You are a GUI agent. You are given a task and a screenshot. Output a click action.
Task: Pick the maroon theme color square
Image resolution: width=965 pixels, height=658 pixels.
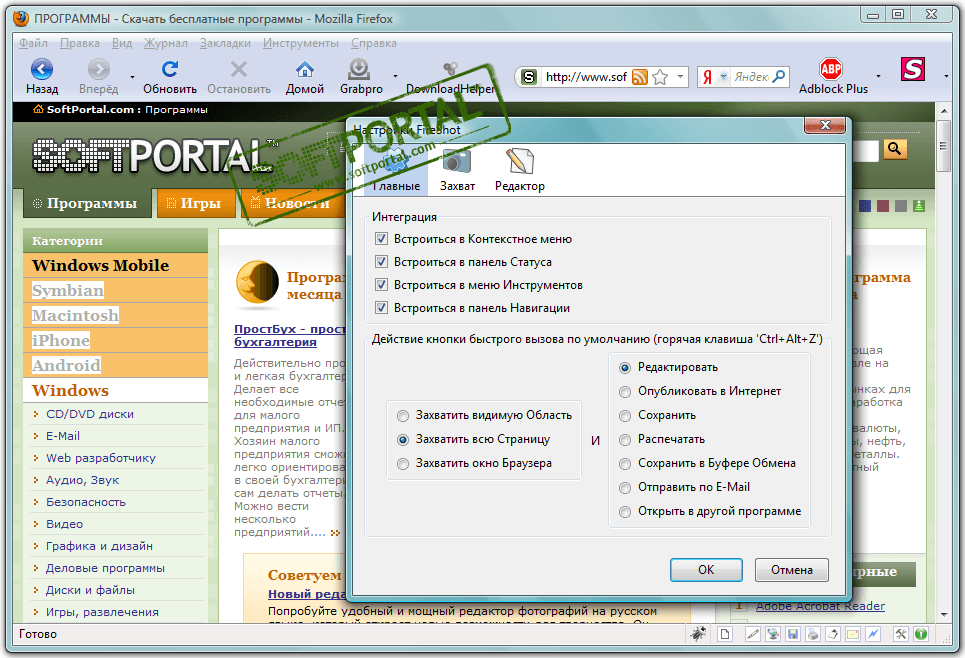(x=883, y=206)
